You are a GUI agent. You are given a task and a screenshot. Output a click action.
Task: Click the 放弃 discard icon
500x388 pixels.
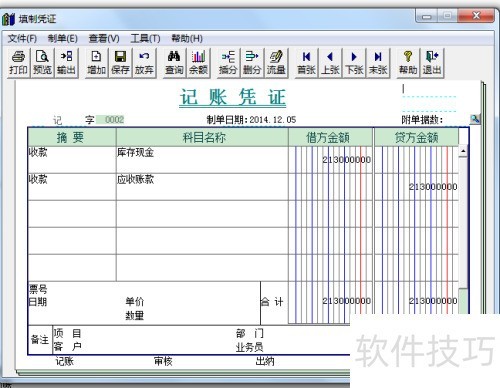pyautogui.click(x=144, y=63)
